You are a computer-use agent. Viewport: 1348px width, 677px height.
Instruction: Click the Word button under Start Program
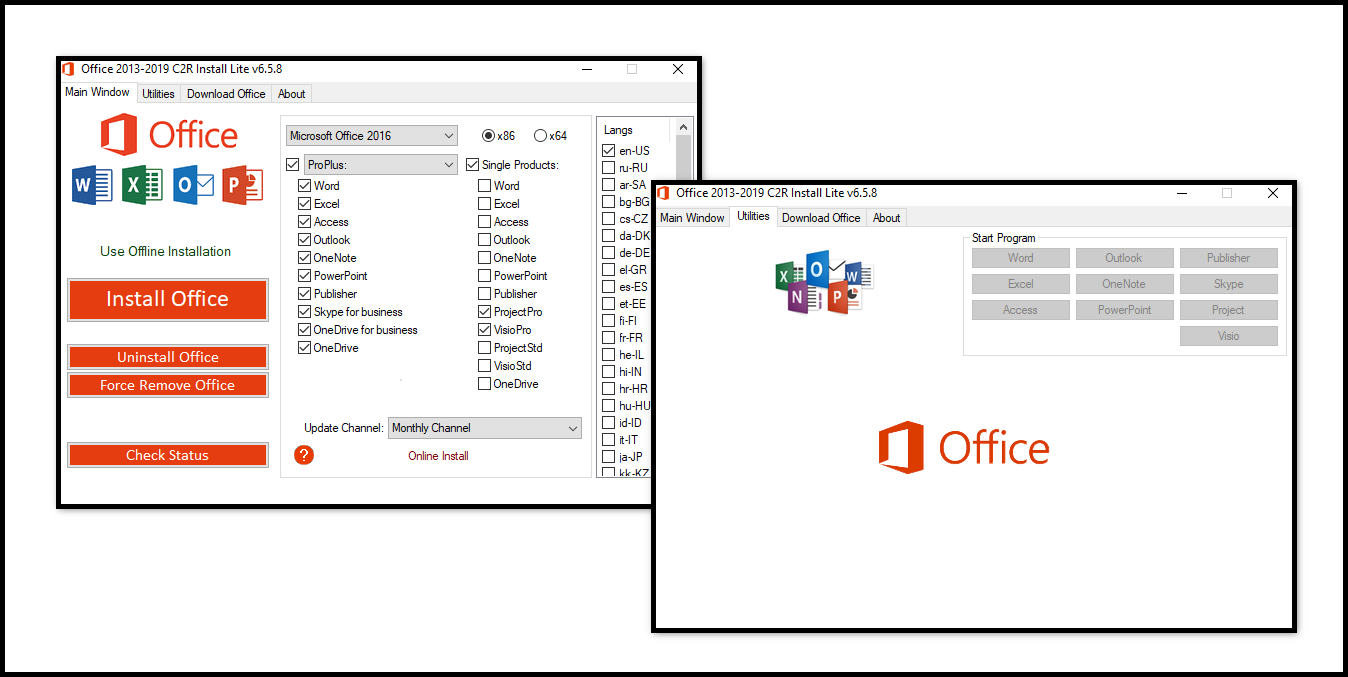(1021, 258)
